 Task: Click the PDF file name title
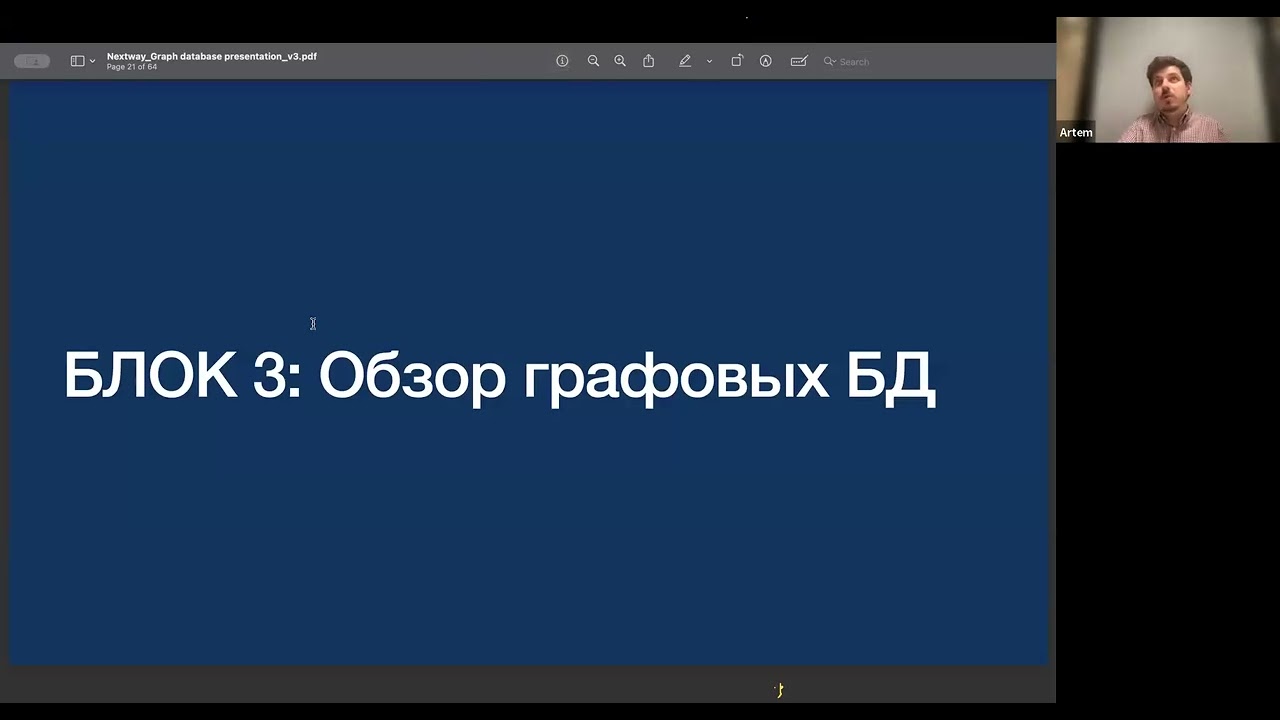pos(212,56)
